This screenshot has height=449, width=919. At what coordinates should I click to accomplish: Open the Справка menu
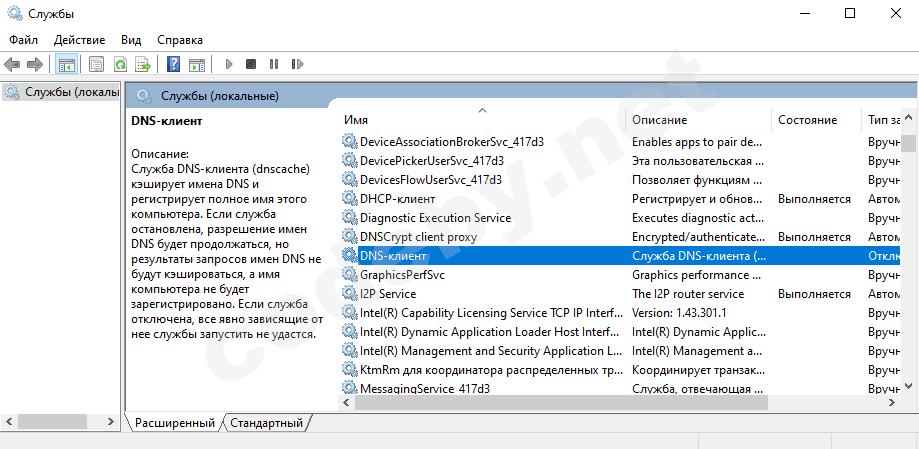coord(180,40)
